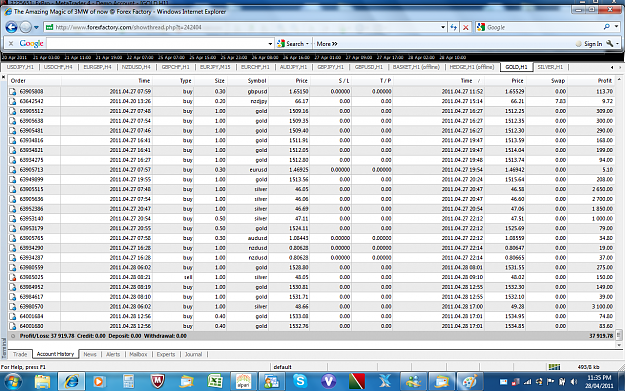
Task: Click the default profile in status bar
Action: pyautogui.click(x=283, y=367)
